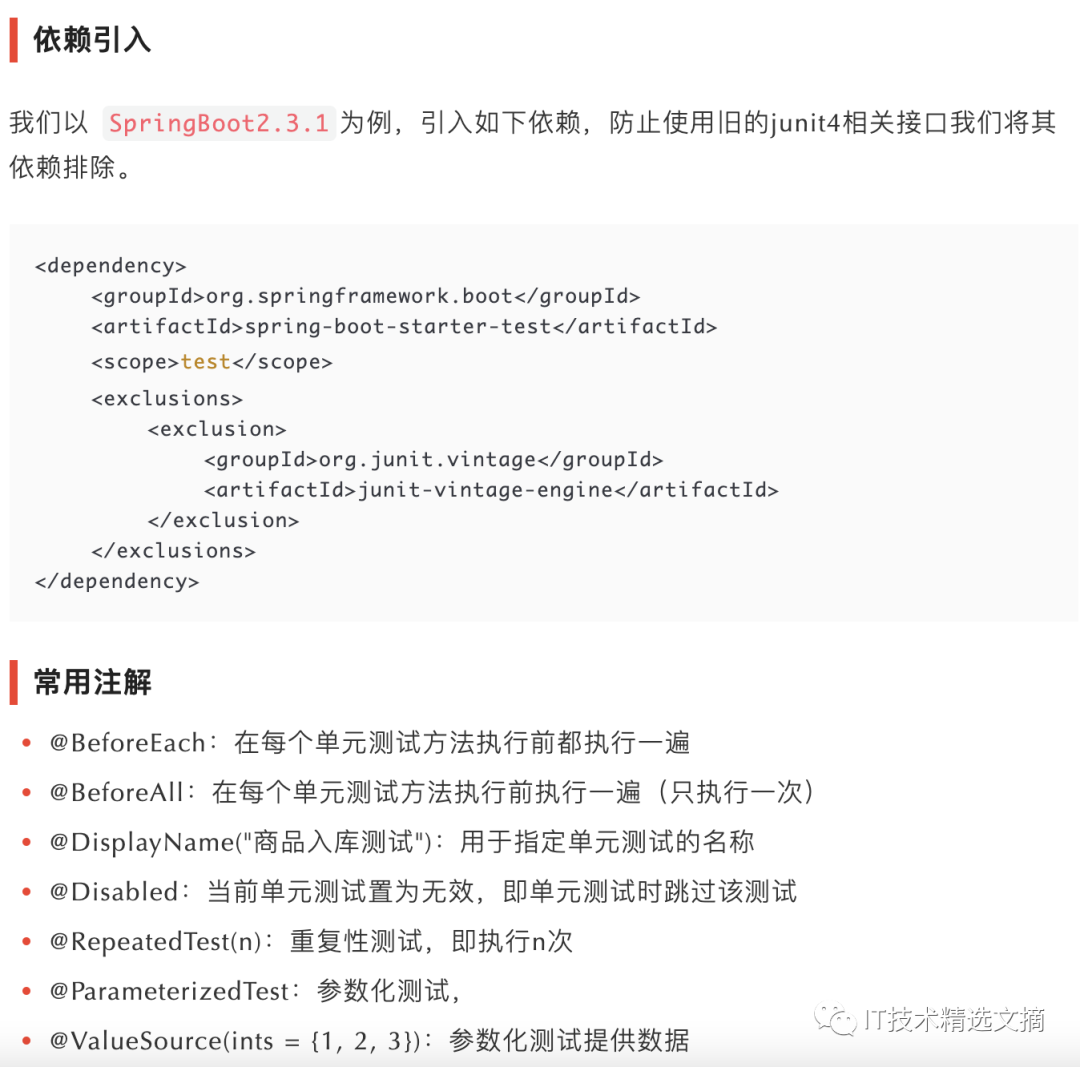Click the WeChat logo icon in the watermark
This screenshot has width=1080, height=1067.
pyautogui.click(x=835, y=1019)
